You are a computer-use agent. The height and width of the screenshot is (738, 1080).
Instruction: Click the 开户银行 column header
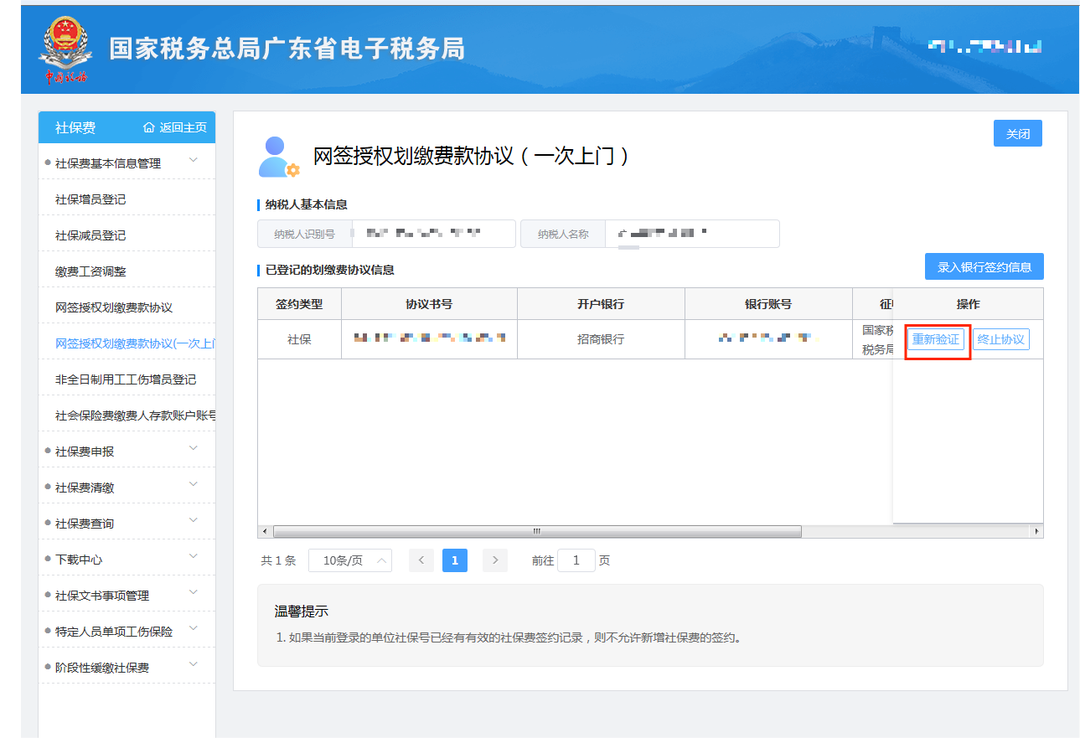(x=601, y=304)
